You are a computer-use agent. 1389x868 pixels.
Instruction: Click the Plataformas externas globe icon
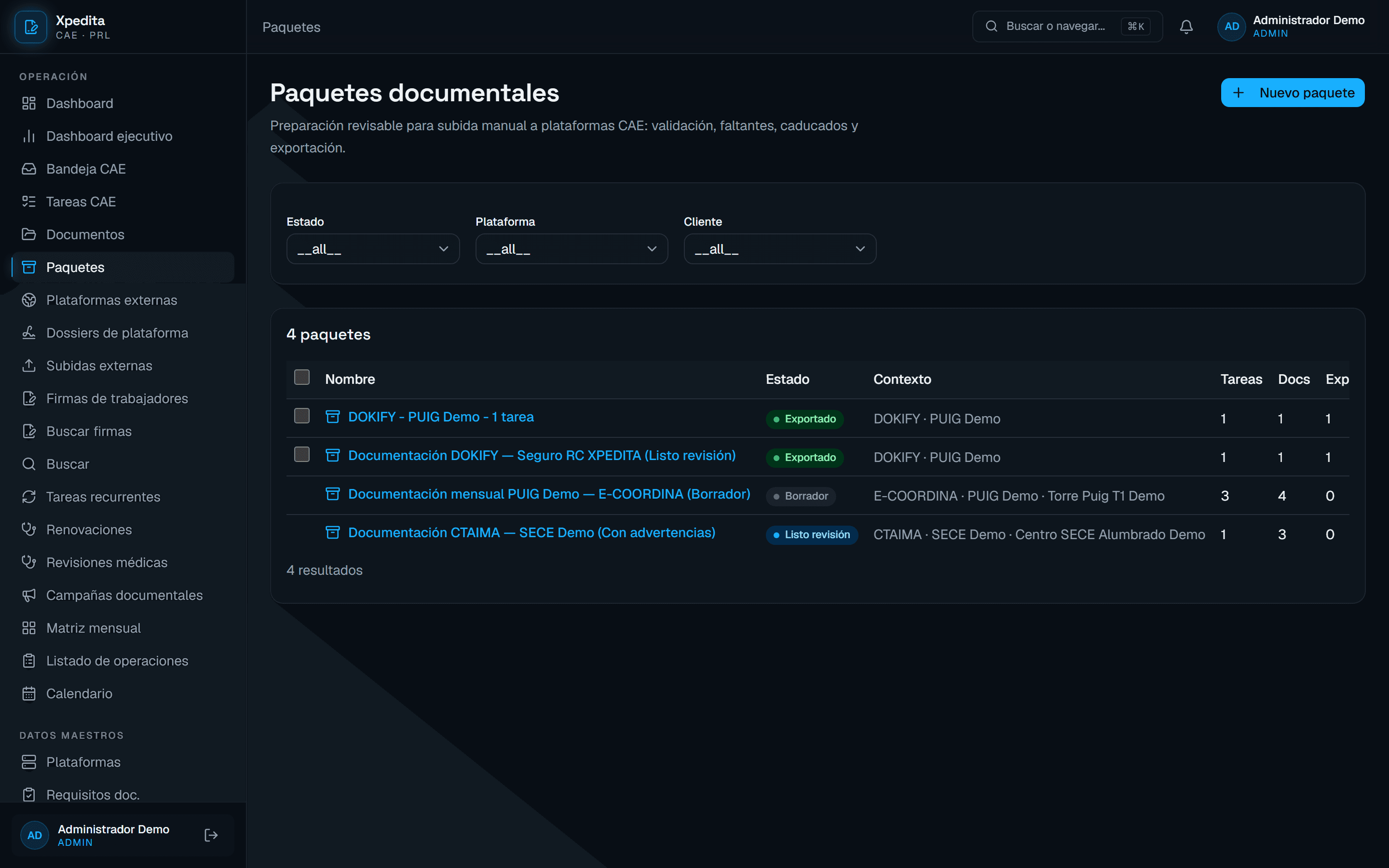click(x=29, y=299)
